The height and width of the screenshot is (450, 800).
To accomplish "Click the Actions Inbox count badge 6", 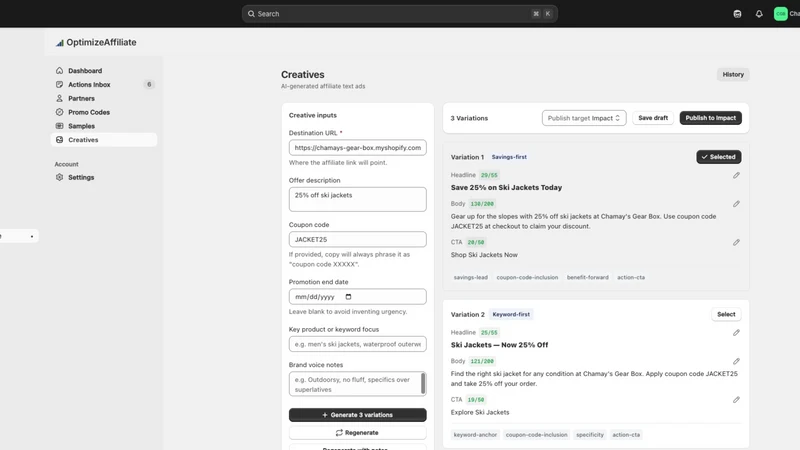I will pyautogui.click(x=149, y=84).
